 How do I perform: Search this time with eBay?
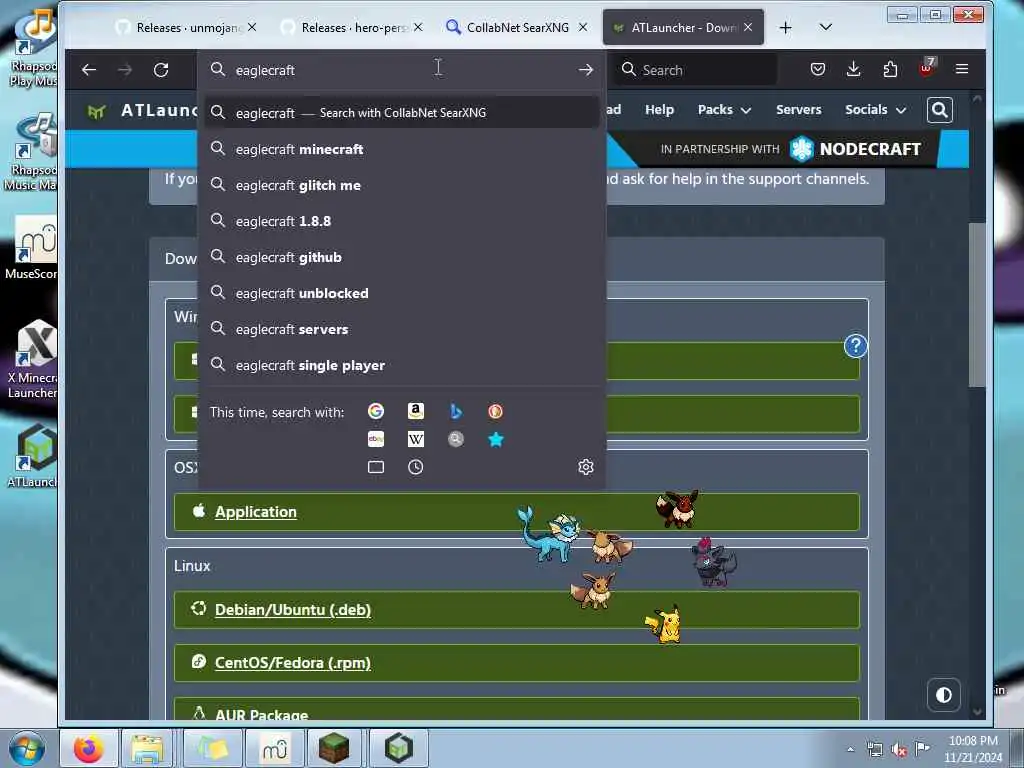[x=376, y=439]
